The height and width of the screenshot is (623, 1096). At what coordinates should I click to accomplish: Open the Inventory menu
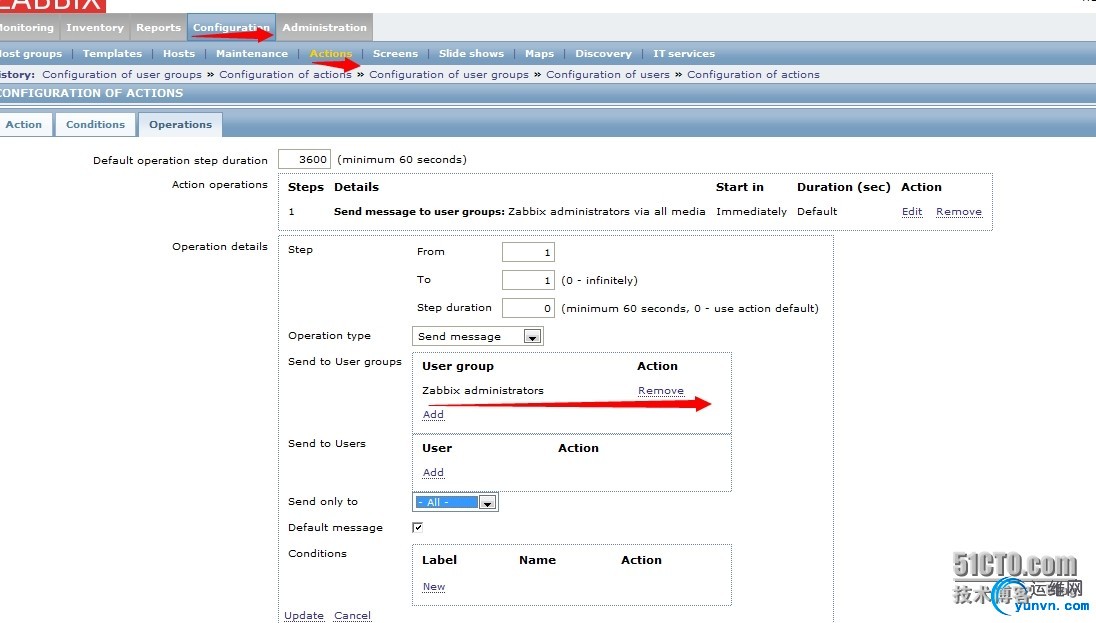click(95, 27)
